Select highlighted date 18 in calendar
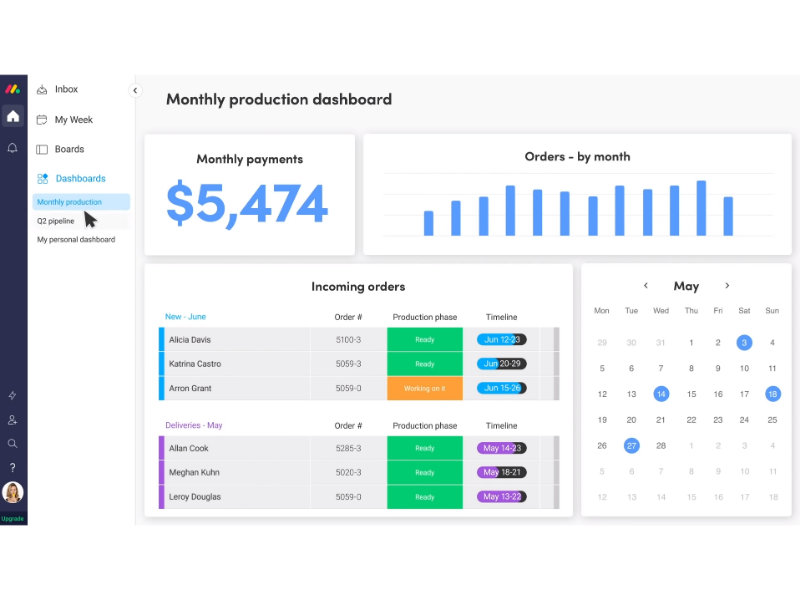Image resolution: width=800 pixels, height=600 pixels. [772, 394]
